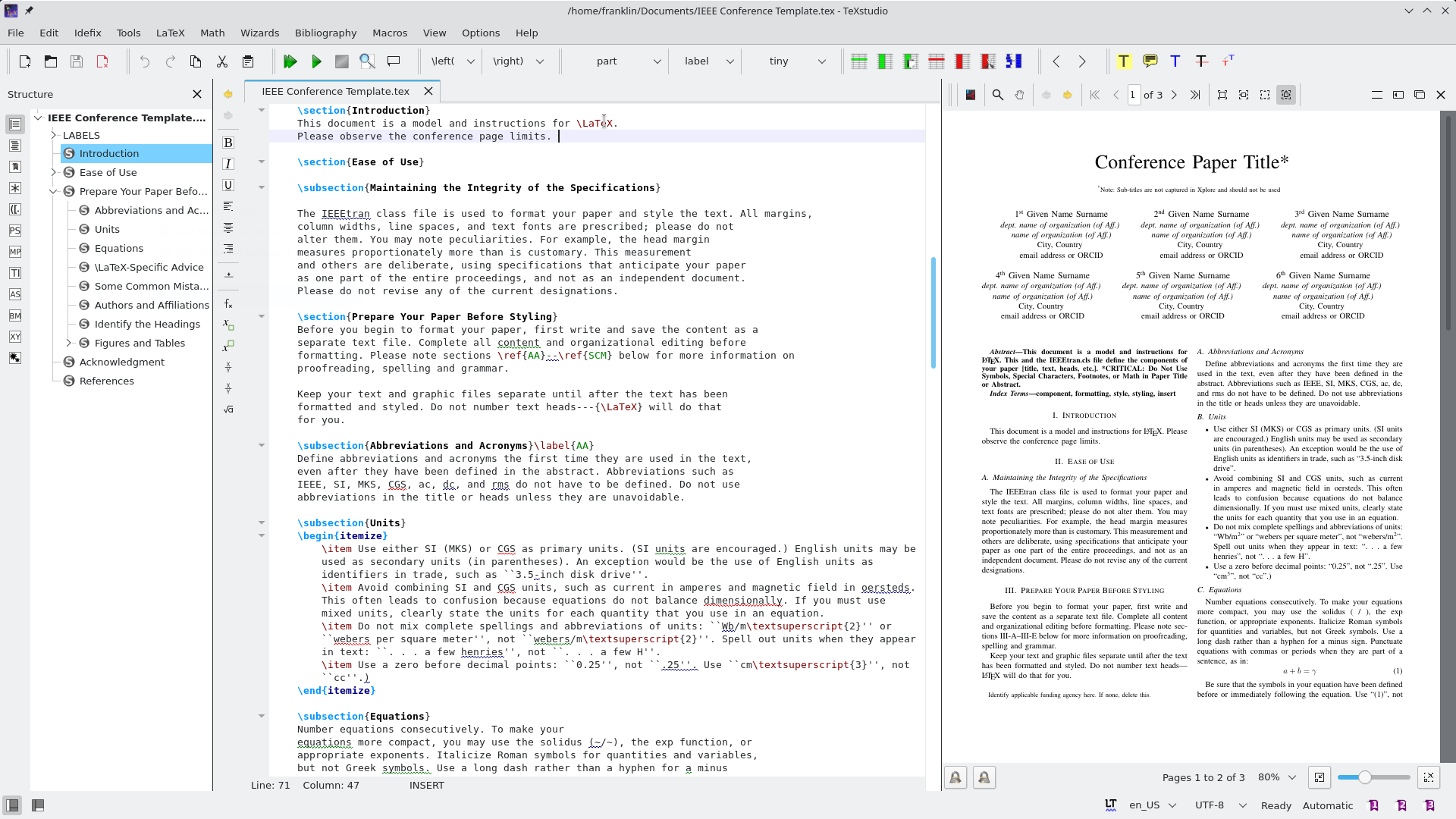The image size is (1456, 819).
Task: Select Equations in structure tree
Action: (x=119, y=248)
